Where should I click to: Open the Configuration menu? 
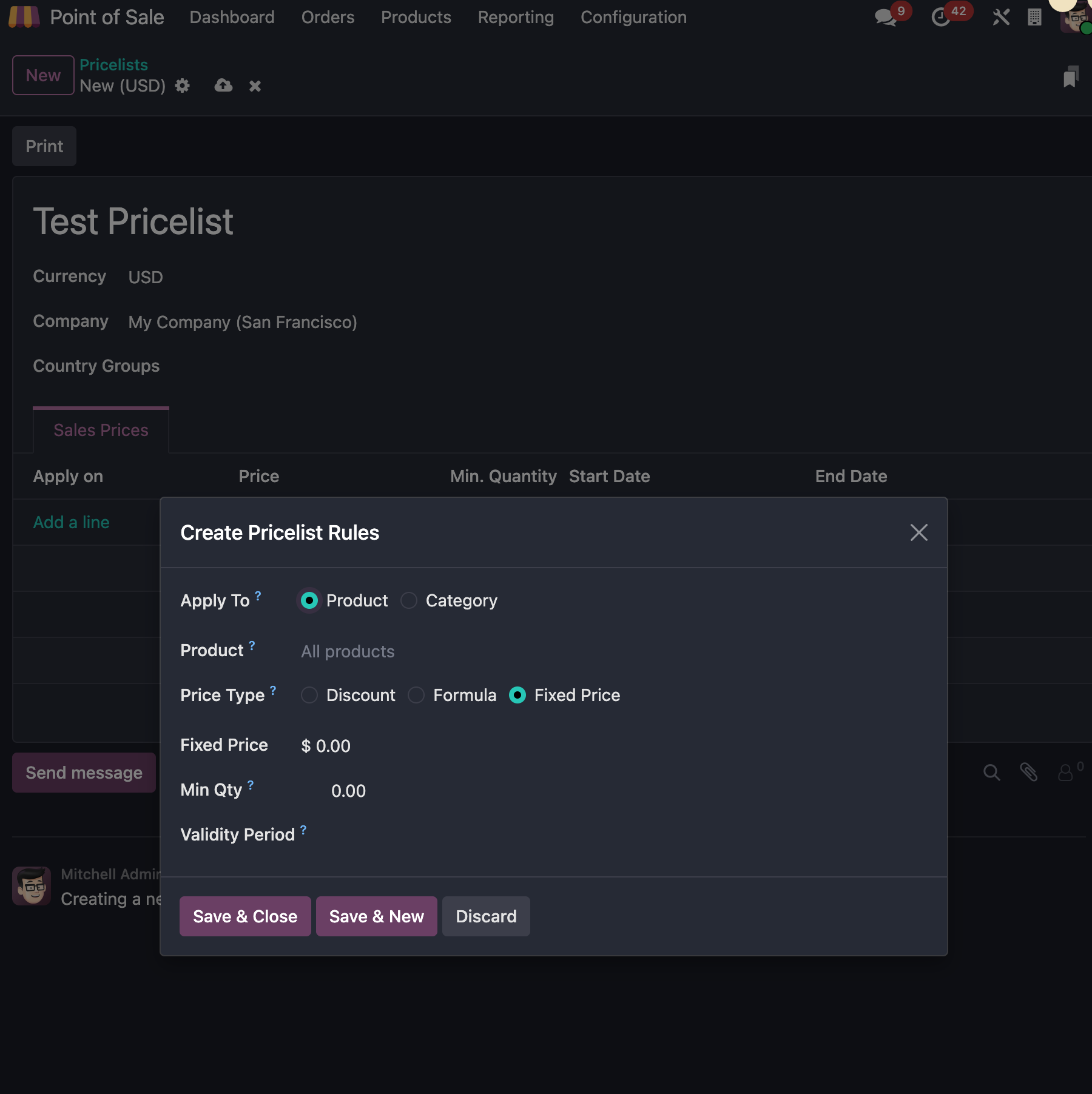click(x=633, y=17)
